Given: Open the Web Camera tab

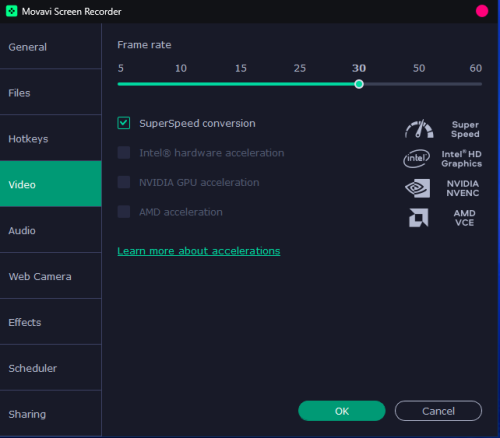Looking at the screenshot, I should 51,276.
